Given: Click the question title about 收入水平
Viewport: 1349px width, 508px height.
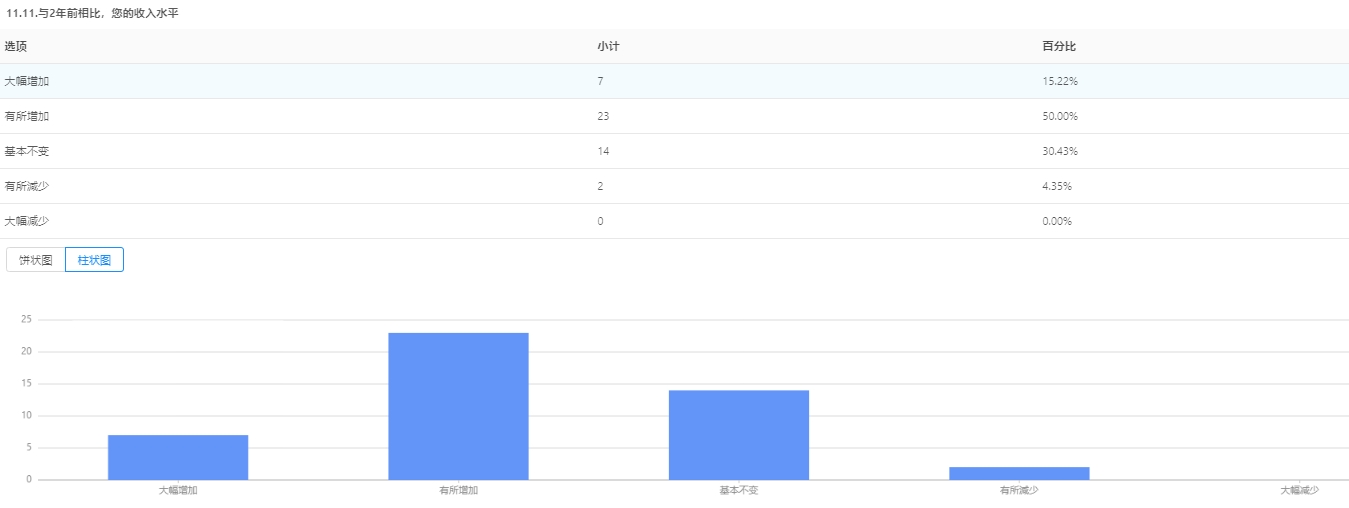Looking at the screenshot, I should coord(92,13).
